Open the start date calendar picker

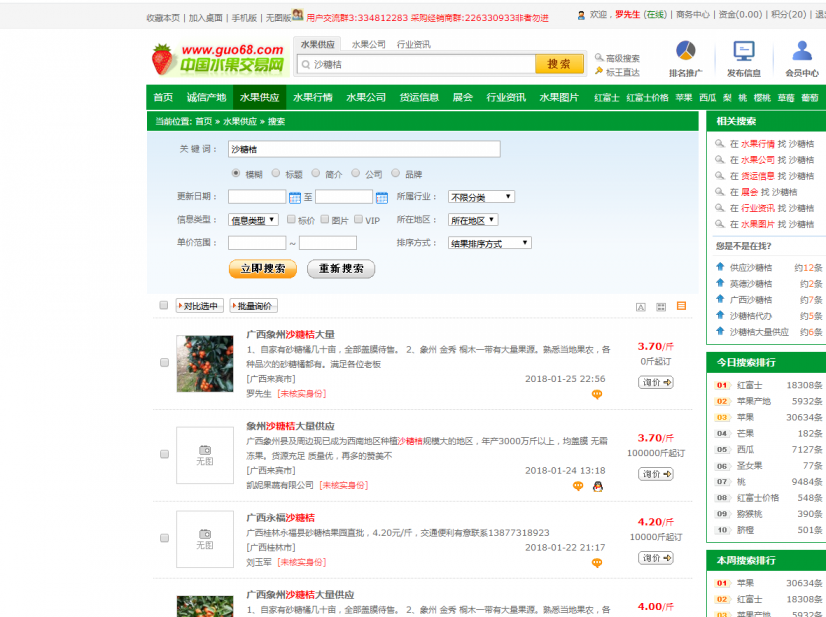tap(295, 197)
